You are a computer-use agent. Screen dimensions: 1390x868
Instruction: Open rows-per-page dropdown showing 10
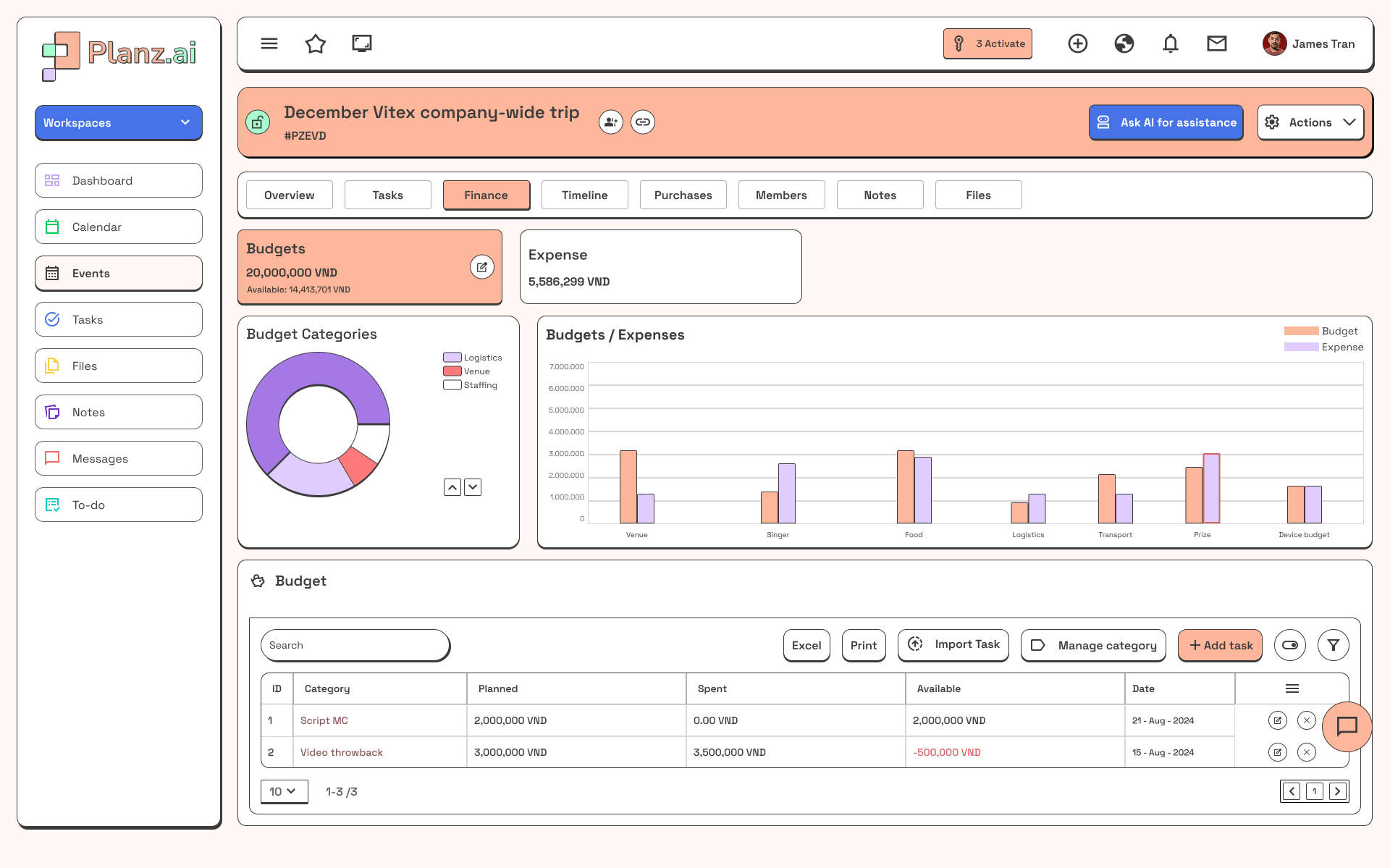(283, 791)
